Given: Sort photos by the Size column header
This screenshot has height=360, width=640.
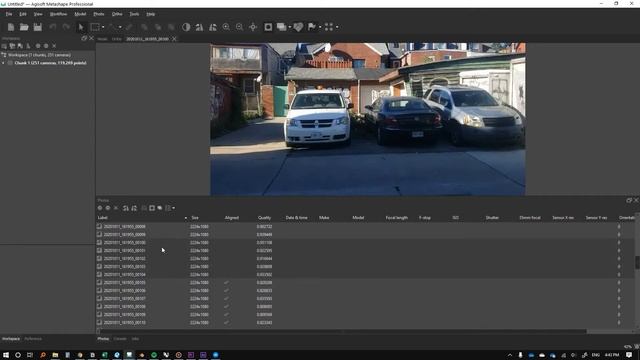Looking at the screenshot, I should pyautogui.click(x=195, y=218).
